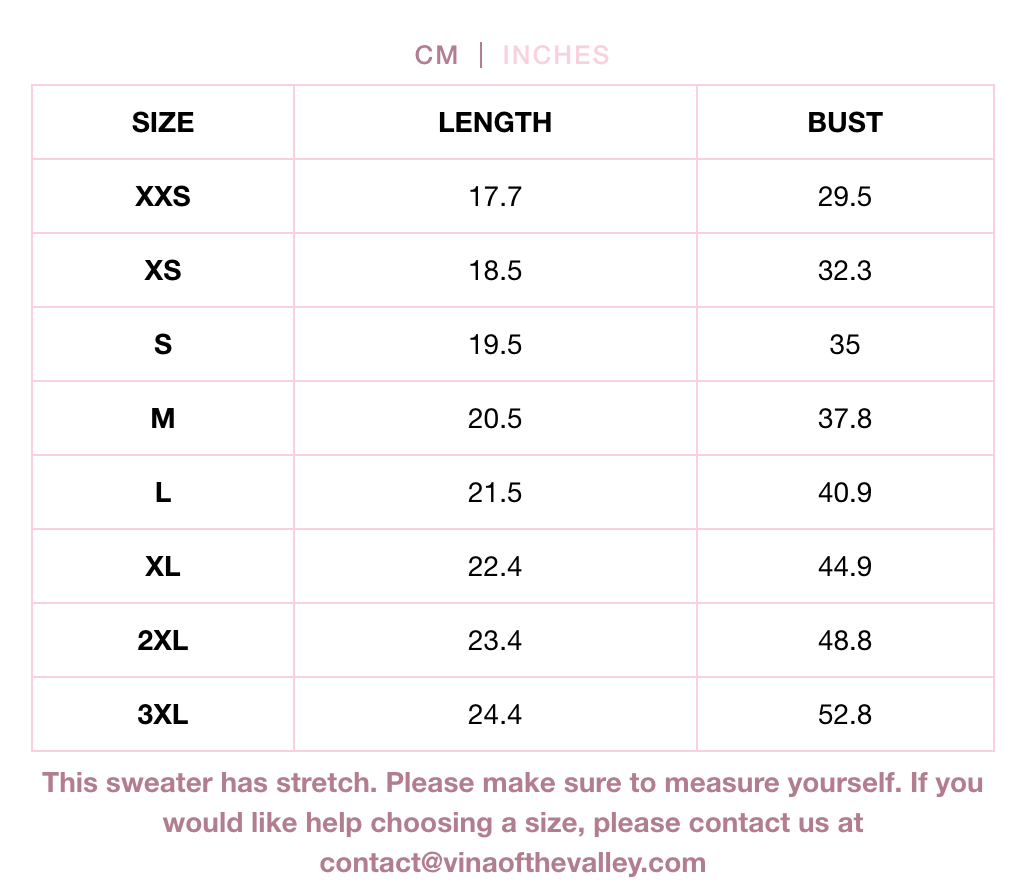Click the 44.9 bust value
Image resolution: width=1028 pixels, height=890 pixels.
(x=845, y=567)
